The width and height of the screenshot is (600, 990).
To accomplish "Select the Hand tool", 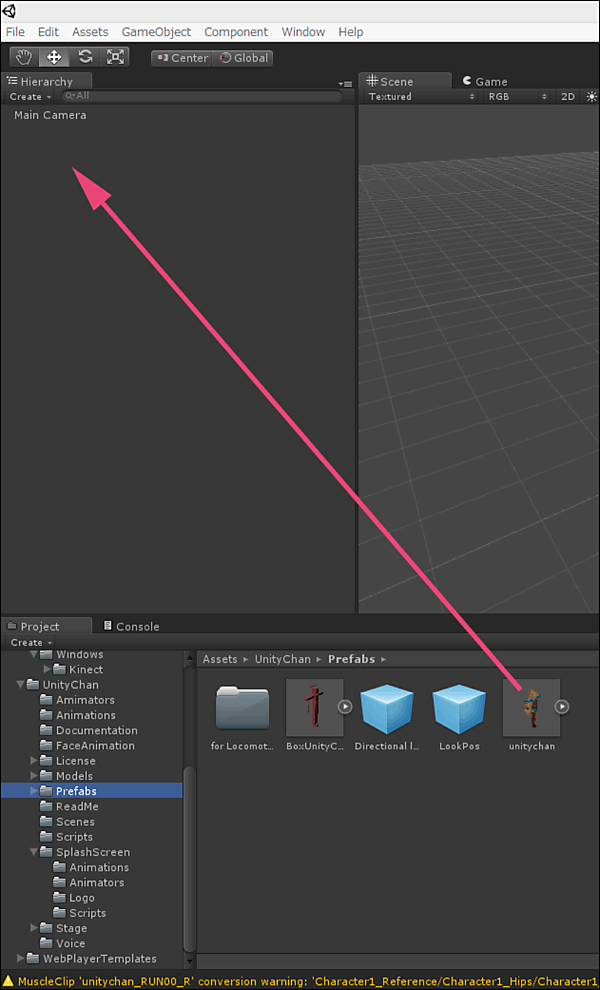I will click(x=24, y=57).
